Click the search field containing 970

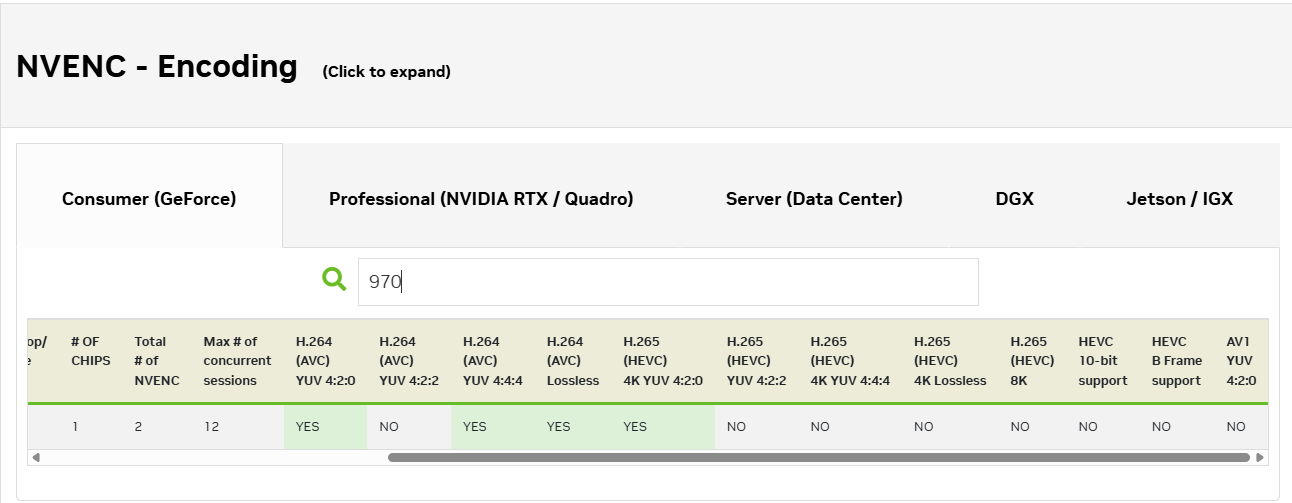click(x=667, y=282)
